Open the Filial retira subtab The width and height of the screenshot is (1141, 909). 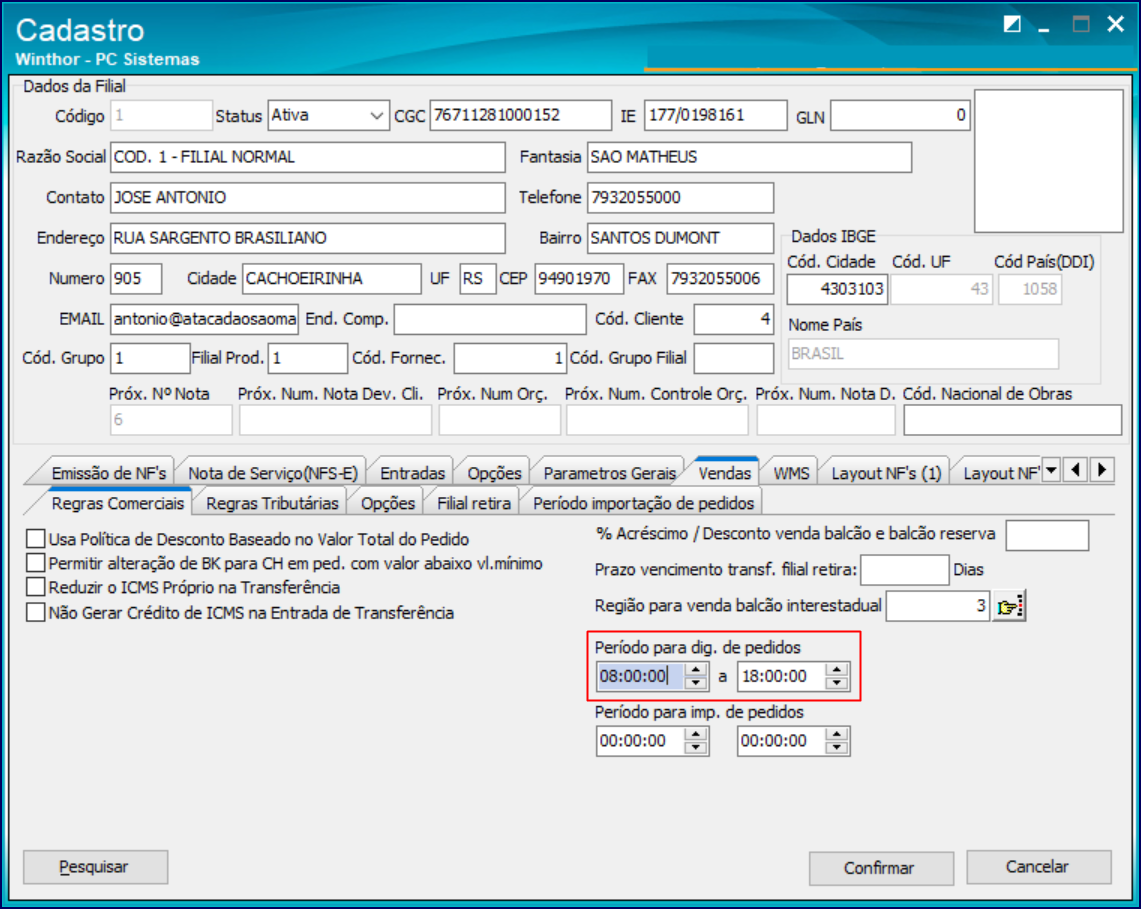pos(474,503)
